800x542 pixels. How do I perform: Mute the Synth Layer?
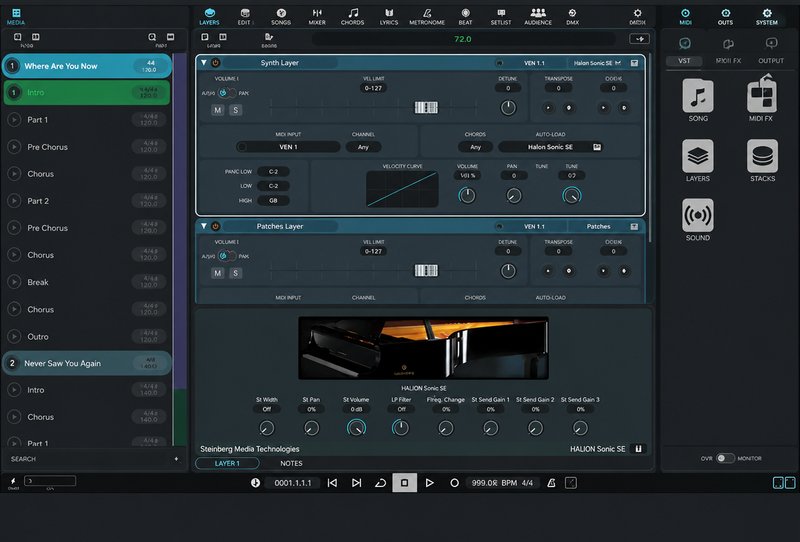tap(218, 110)
